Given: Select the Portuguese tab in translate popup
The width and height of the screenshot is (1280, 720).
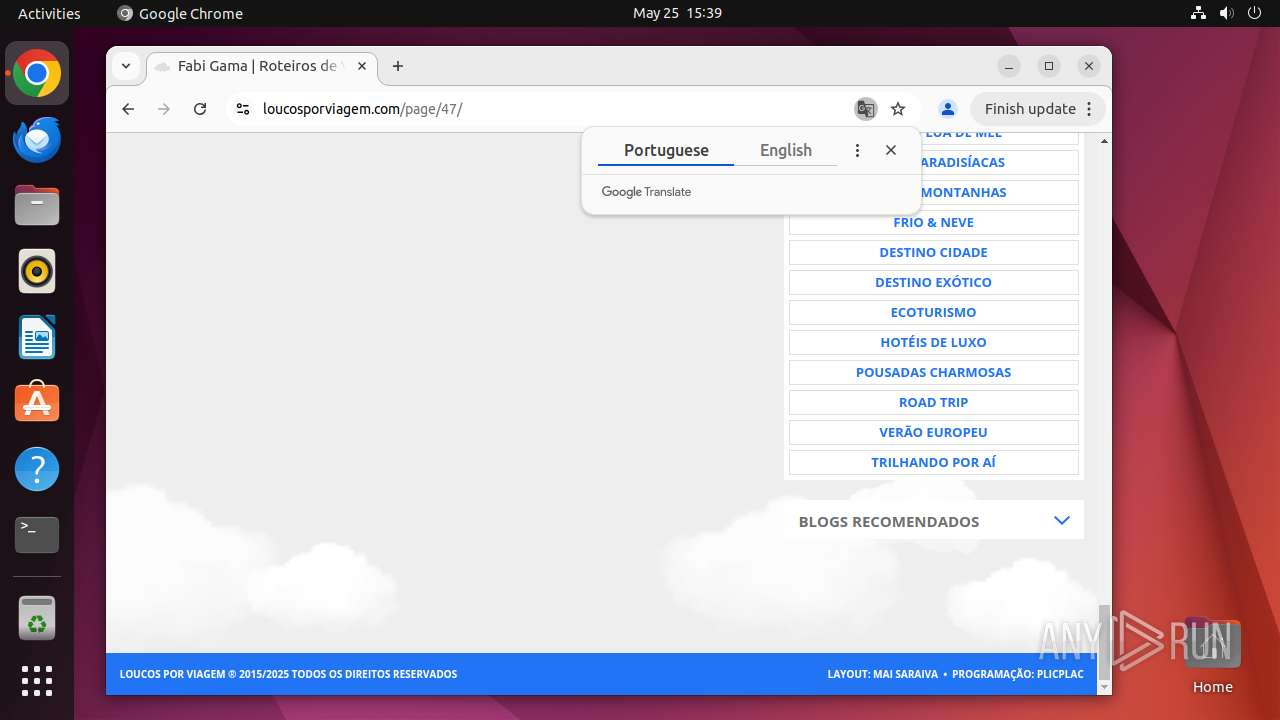Looking at the screenshot, I should [666, 150].
